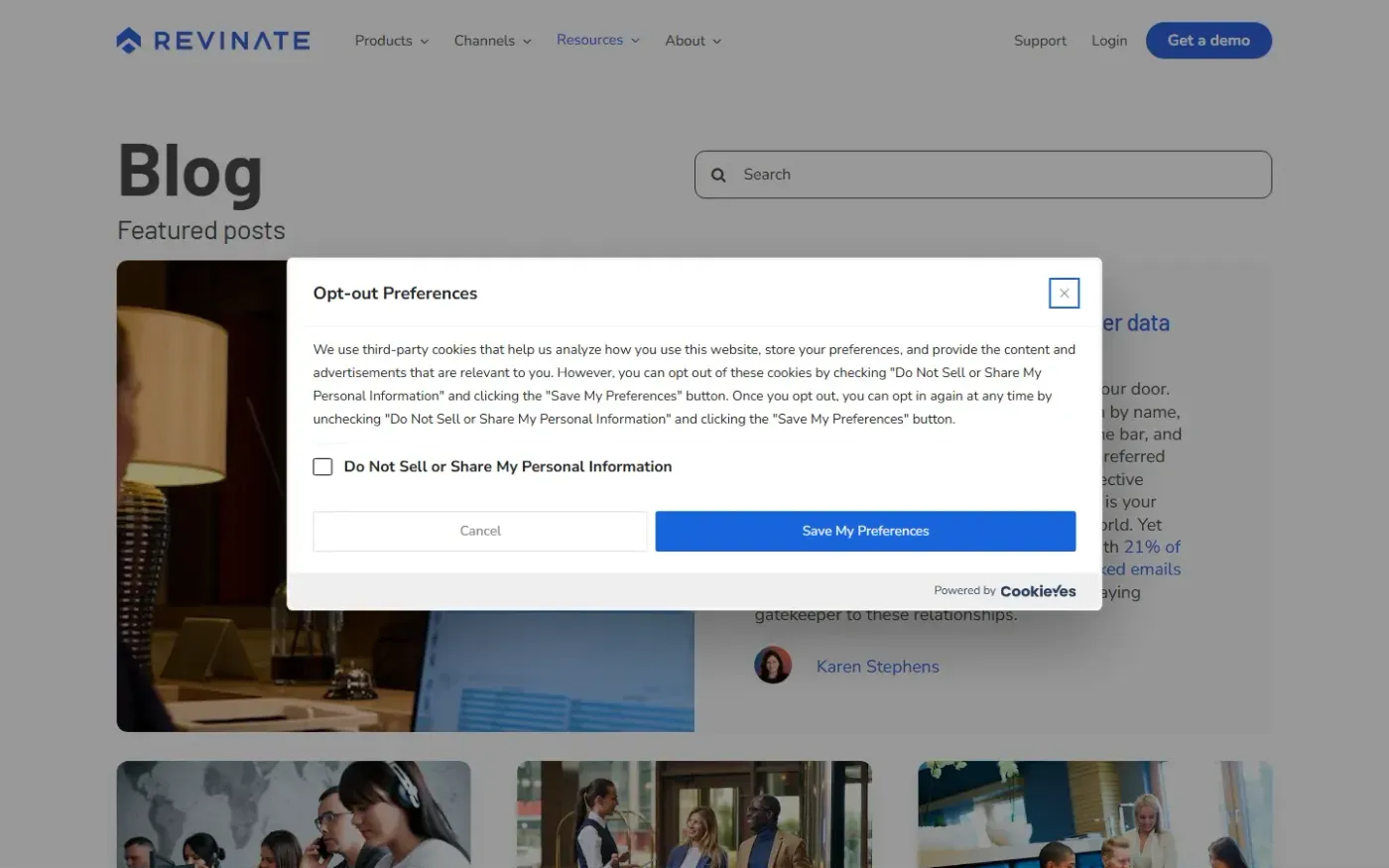The width and height of the screenshot is (1389, 868).
Task: Click the Revinate logo
Action: [x=213, y=41]
